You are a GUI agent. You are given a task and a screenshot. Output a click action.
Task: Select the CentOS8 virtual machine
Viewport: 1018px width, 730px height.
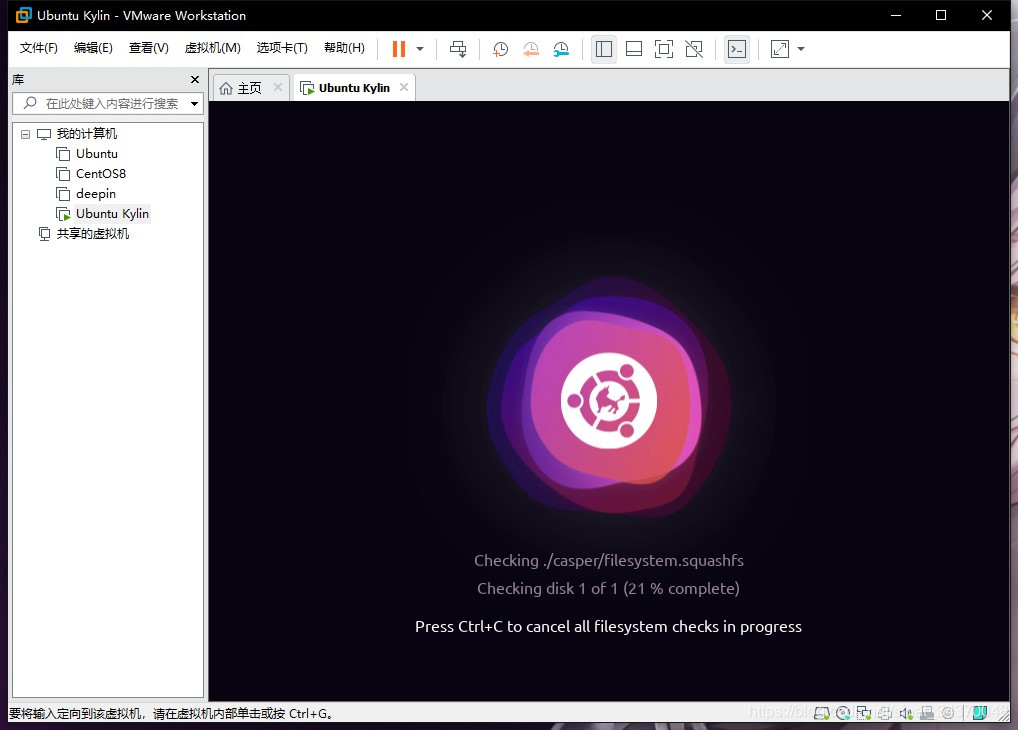(101, 174)
